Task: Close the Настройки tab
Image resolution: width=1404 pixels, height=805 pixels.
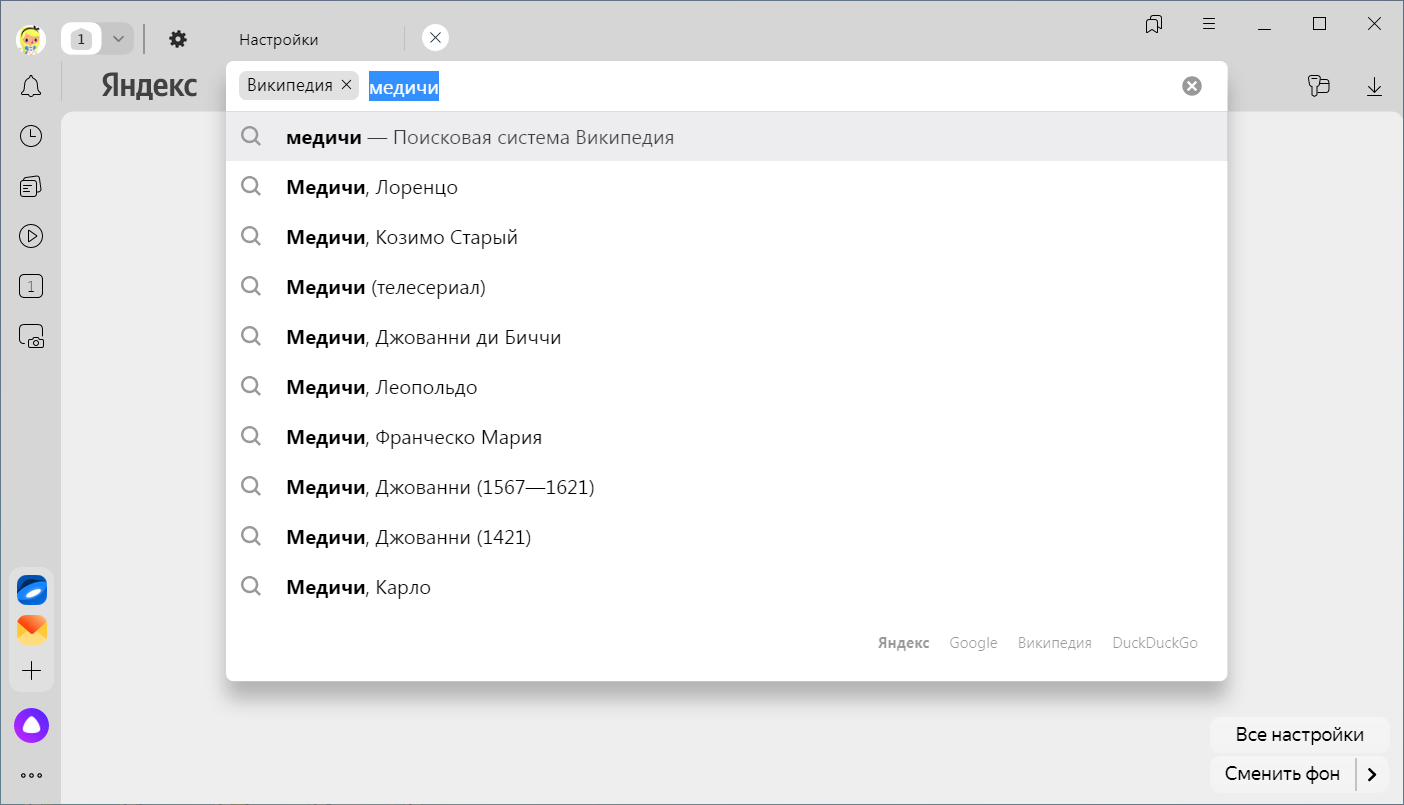Action: point(435,38)
